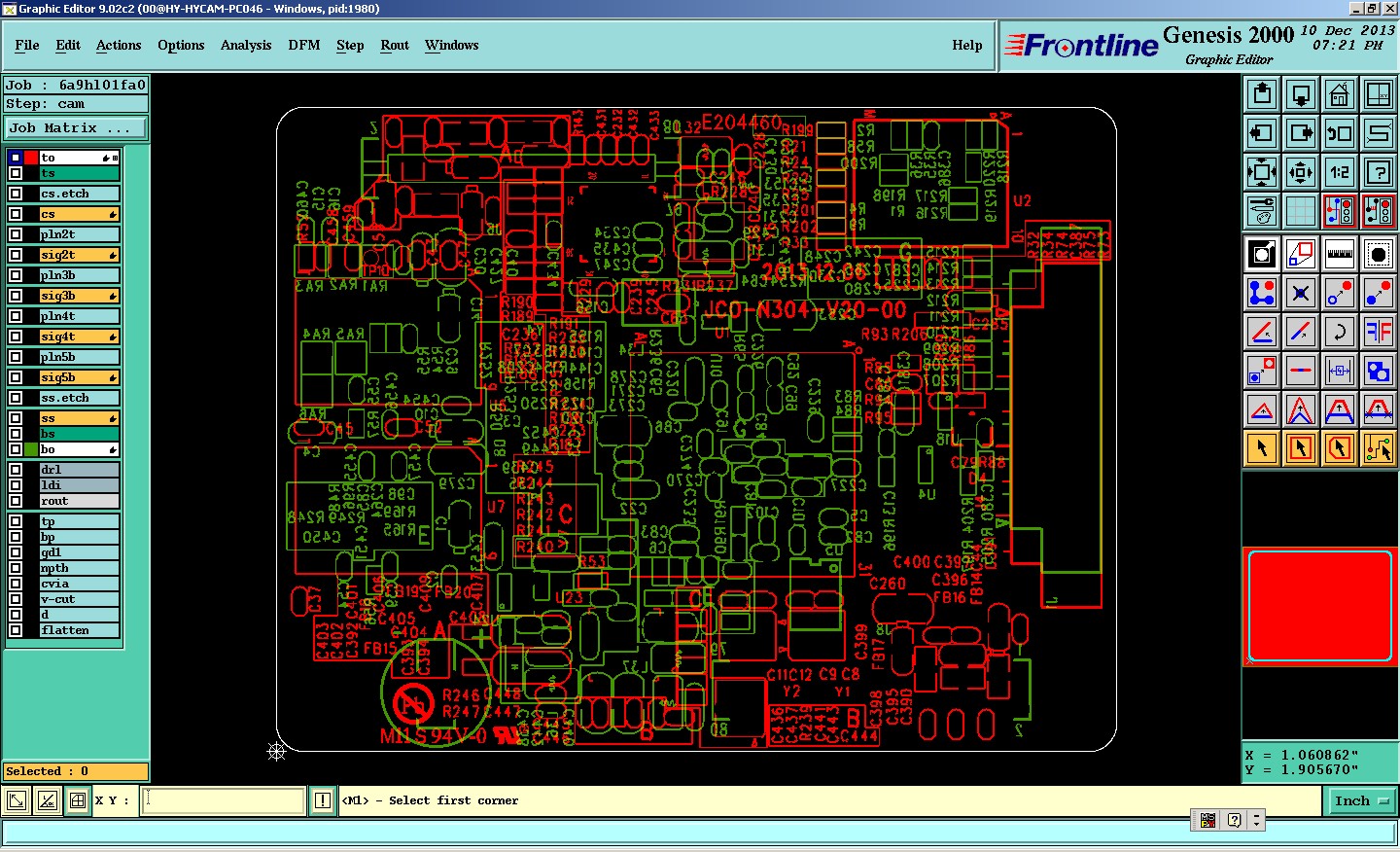The height and width of the screenshot is (852, 1400).
Task: Click the grid-snap icon left of X Y
Action: pos(78,800)
